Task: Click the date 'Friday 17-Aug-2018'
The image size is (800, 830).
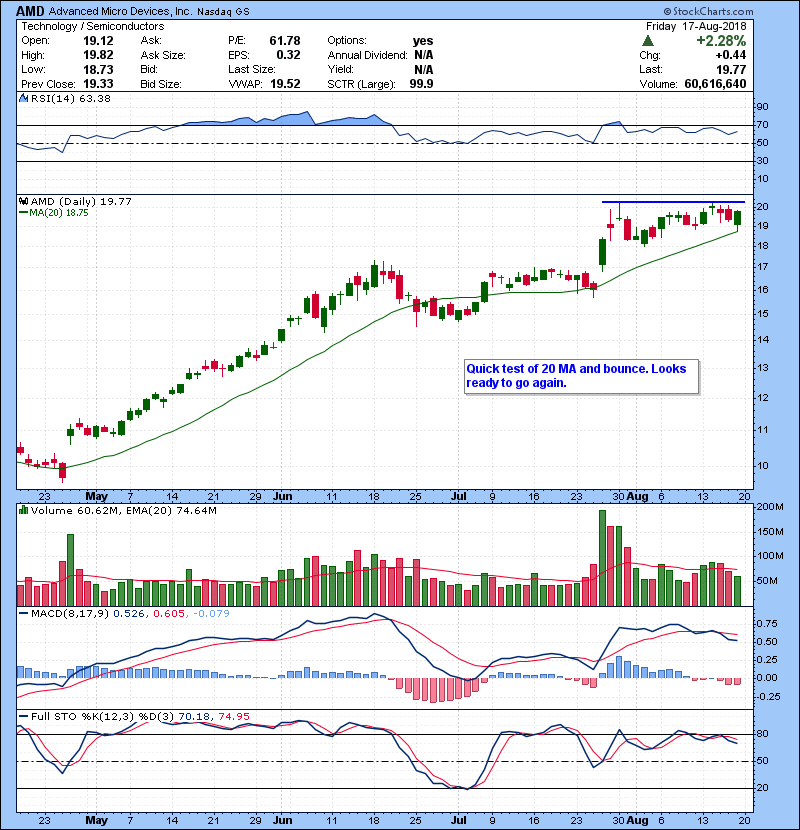Action: 696,26
